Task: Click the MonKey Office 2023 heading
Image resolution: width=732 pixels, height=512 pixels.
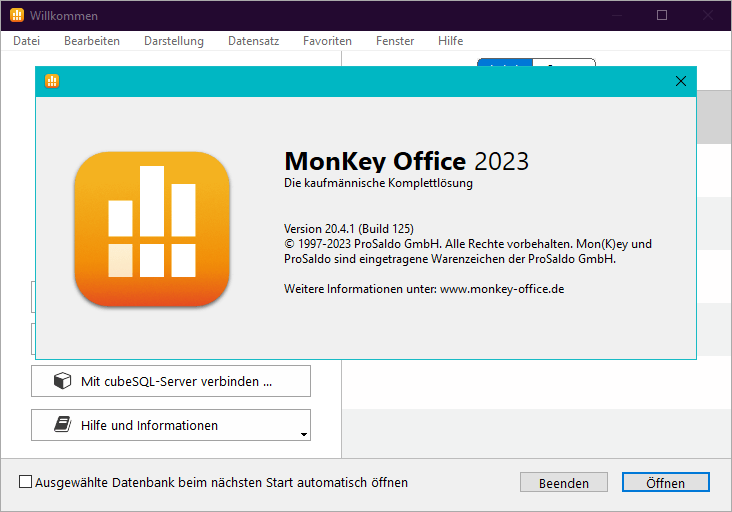Action: click(x=406, y=161)
